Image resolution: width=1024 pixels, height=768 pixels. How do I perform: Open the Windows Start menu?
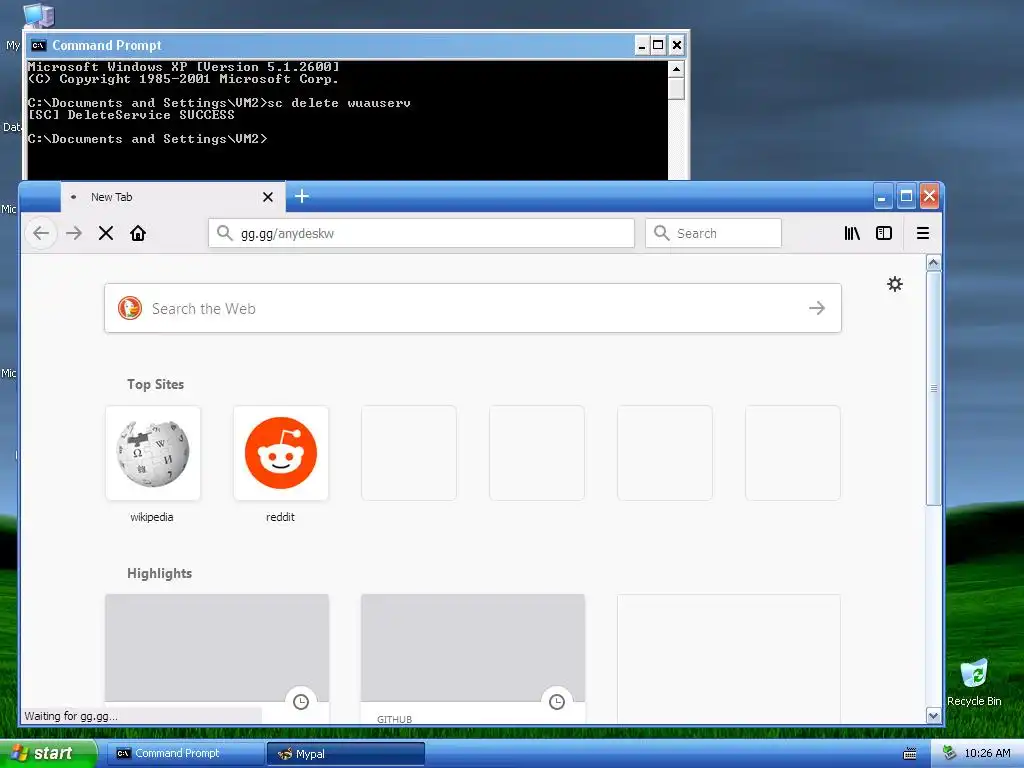[x=48, y=753]
